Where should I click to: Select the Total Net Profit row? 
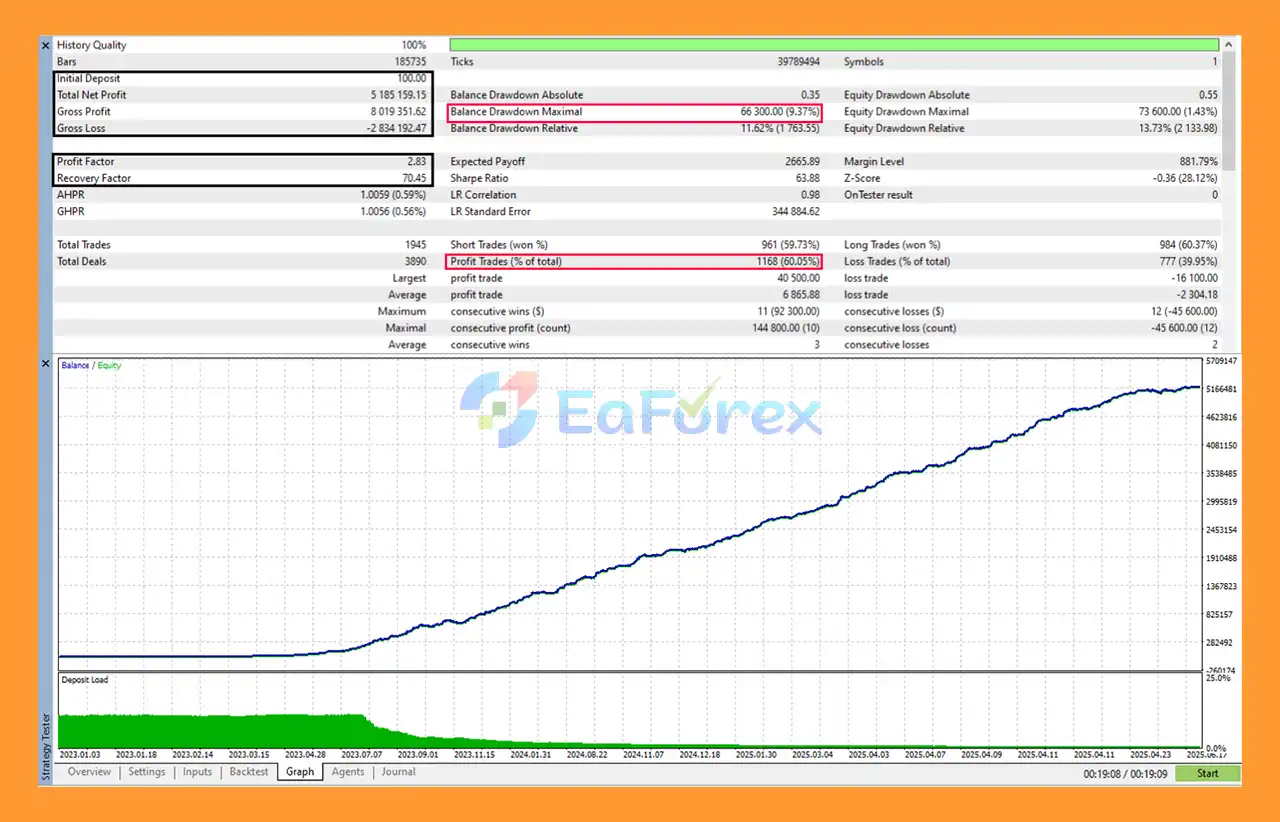click(x=242, y=95)
